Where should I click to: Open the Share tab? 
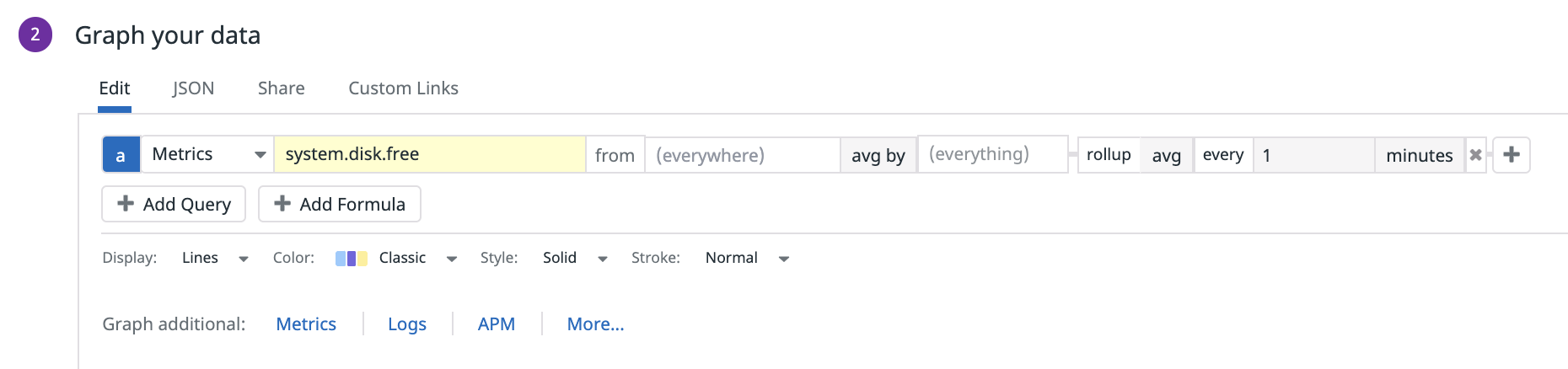click(x=281, y=88)
